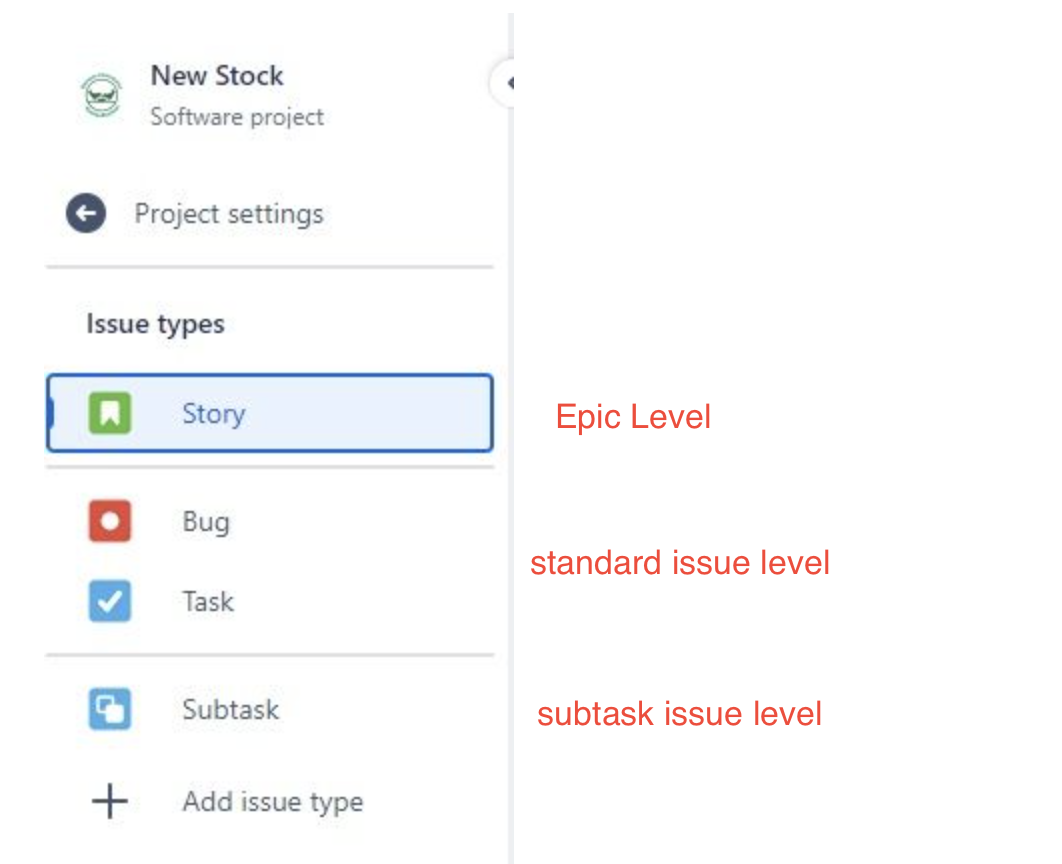Click the blue Task checkmark icon
The width and height of the screenshot is (1062, 864).
tap(110, 601)
